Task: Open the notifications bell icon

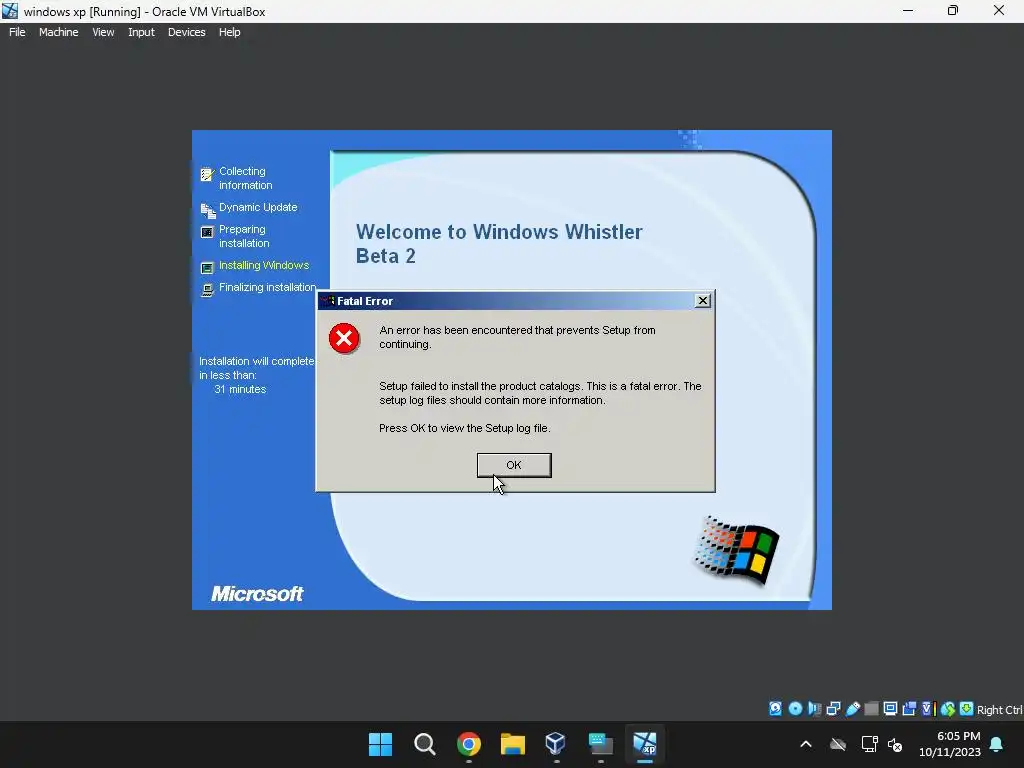Action: [997, 744]
